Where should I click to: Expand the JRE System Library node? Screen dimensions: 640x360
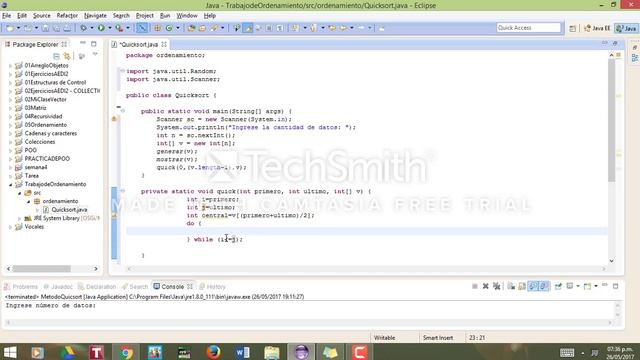[x=19, y=218]
